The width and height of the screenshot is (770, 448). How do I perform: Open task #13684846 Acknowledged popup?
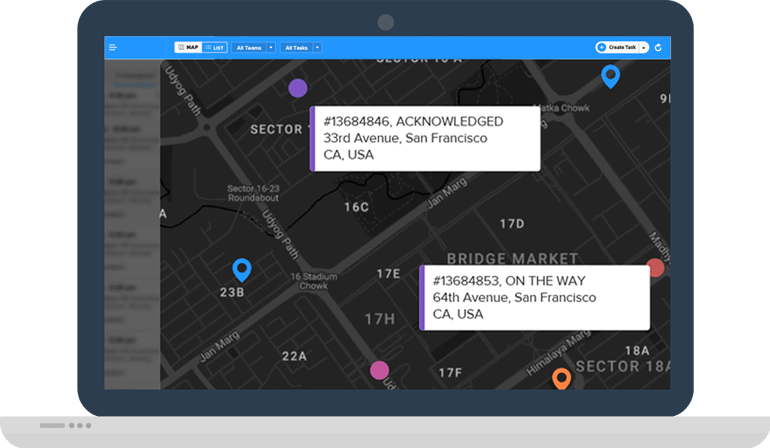tap(426, 138)
